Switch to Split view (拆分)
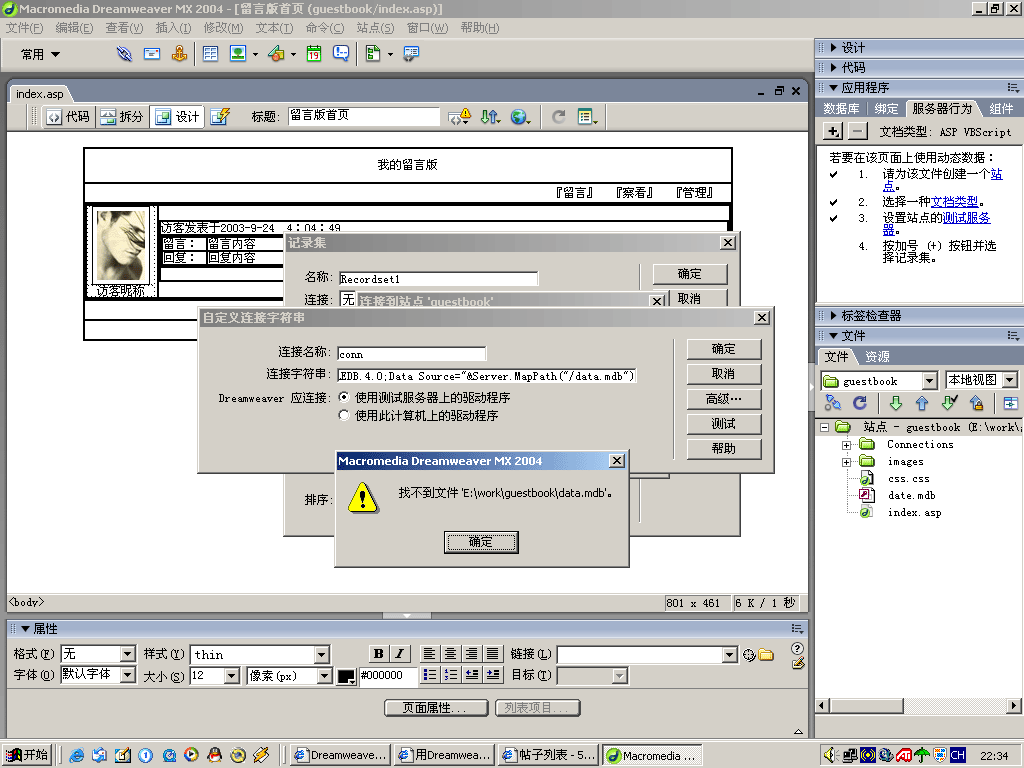1024x768 pixels. 122,116
